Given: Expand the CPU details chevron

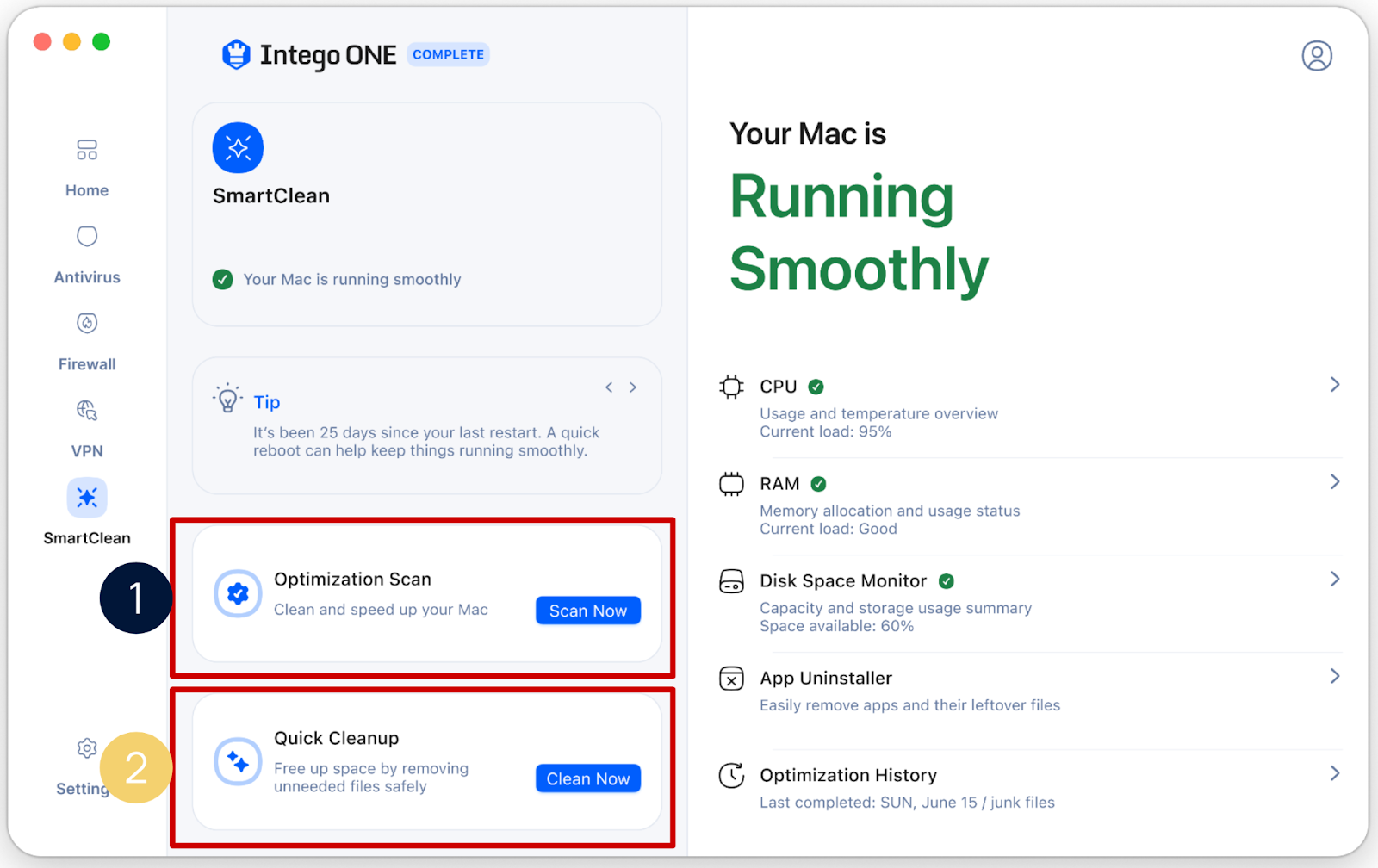Looking at the screenshot, I should click(1335, 385).
